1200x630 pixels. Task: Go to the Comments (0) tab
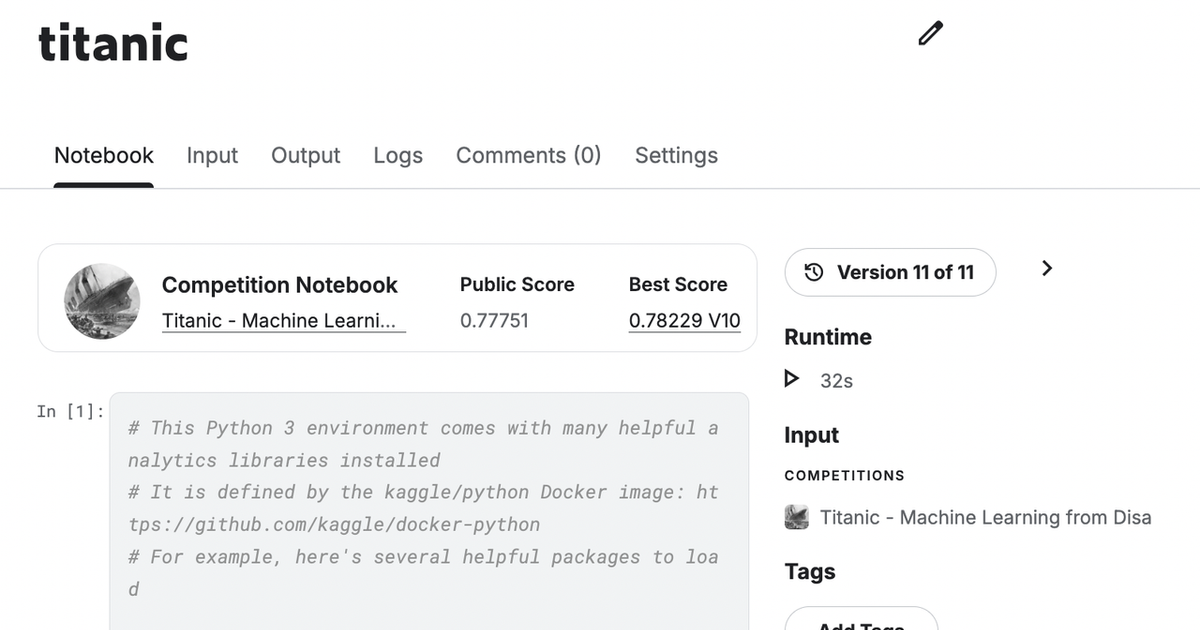(x=528, y=156)
